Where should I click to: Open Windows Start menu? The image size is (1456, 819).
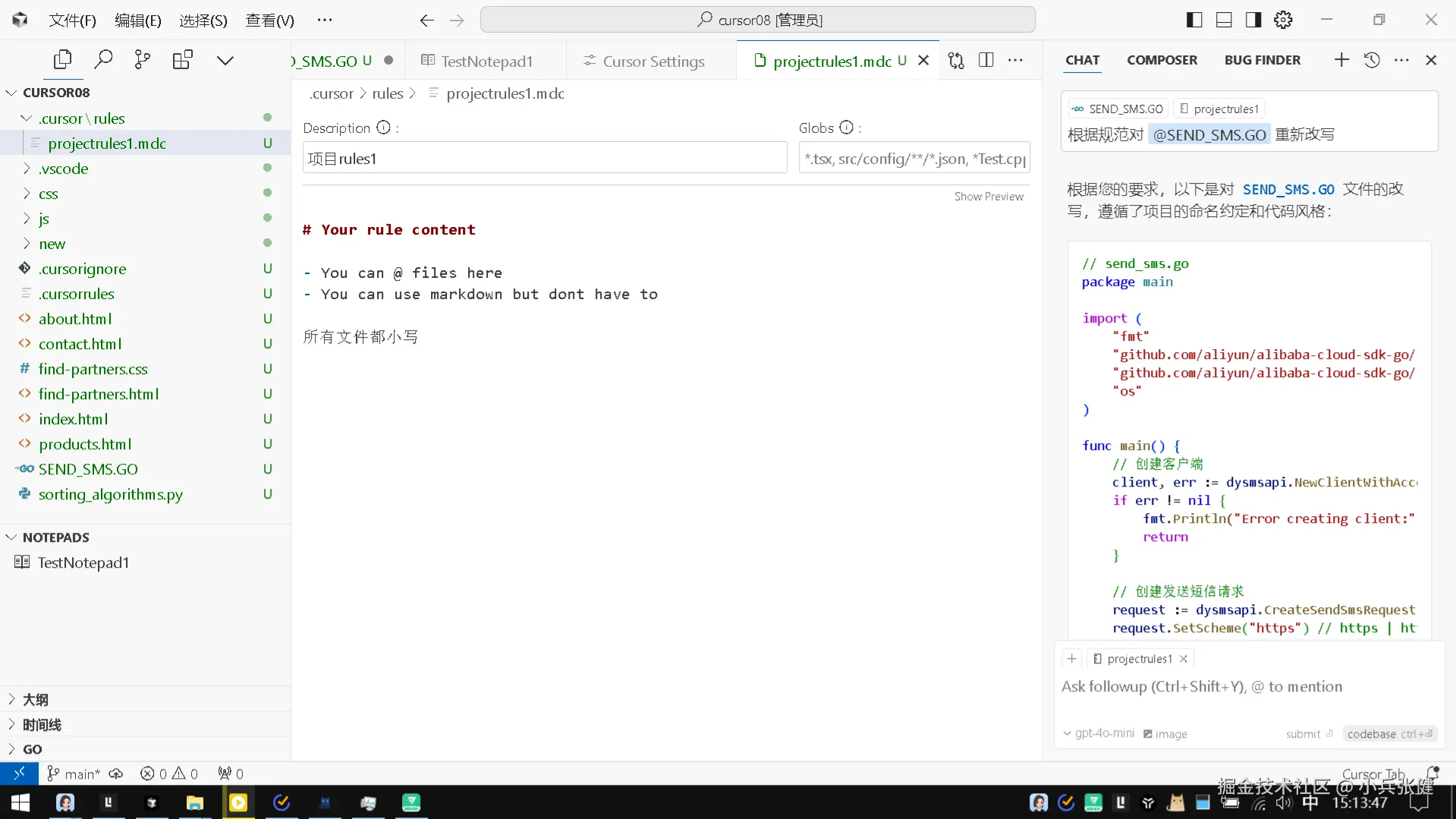(20, 802)
